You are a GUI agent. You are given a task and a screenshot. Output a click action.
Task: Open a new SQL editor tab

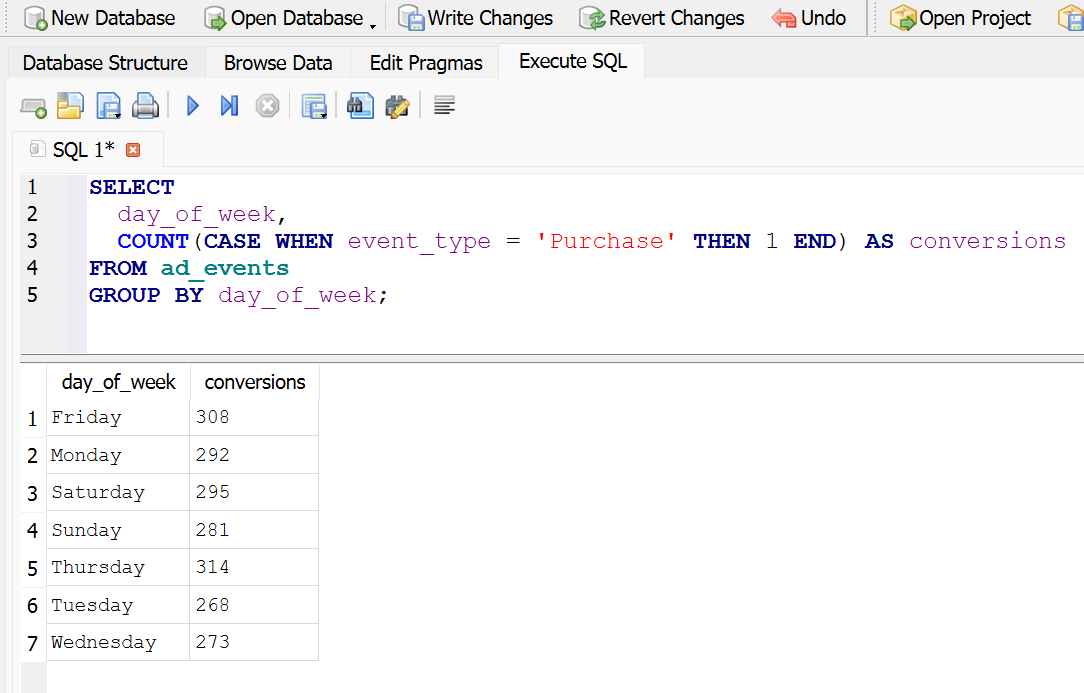[x=33, y=106]
